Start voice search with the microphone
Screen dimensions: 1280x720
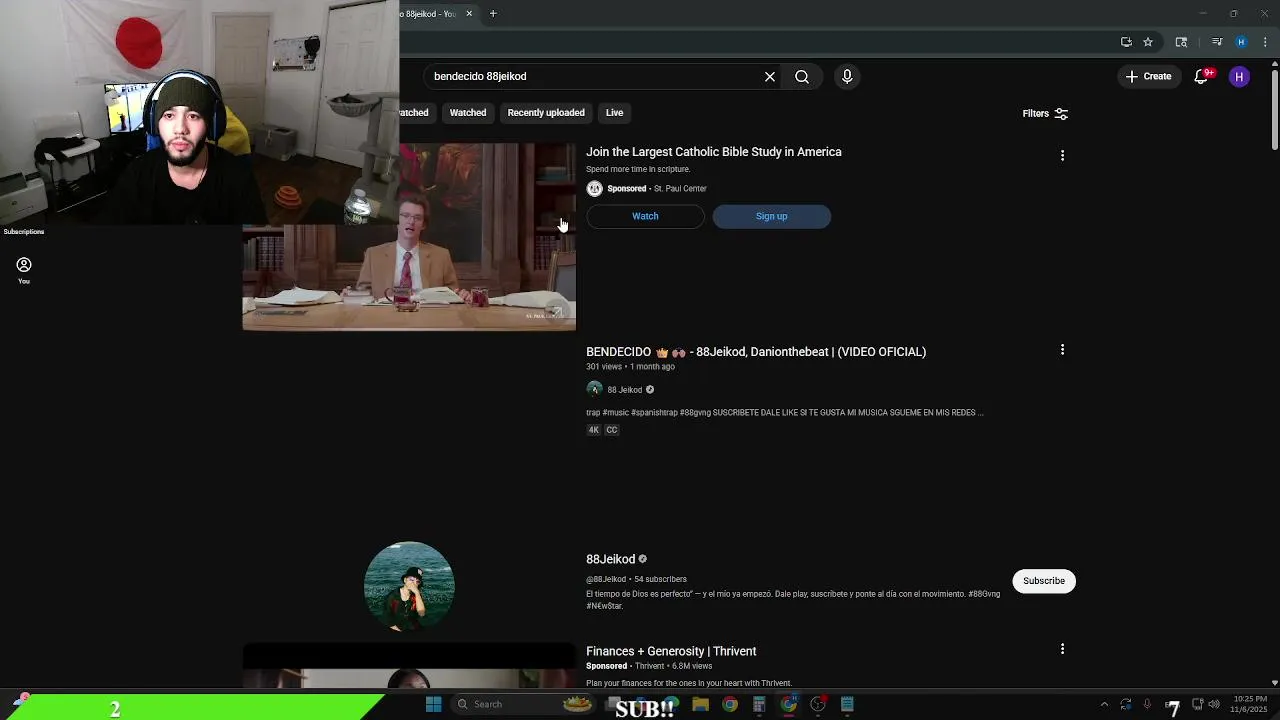click(x=847, y=76)
